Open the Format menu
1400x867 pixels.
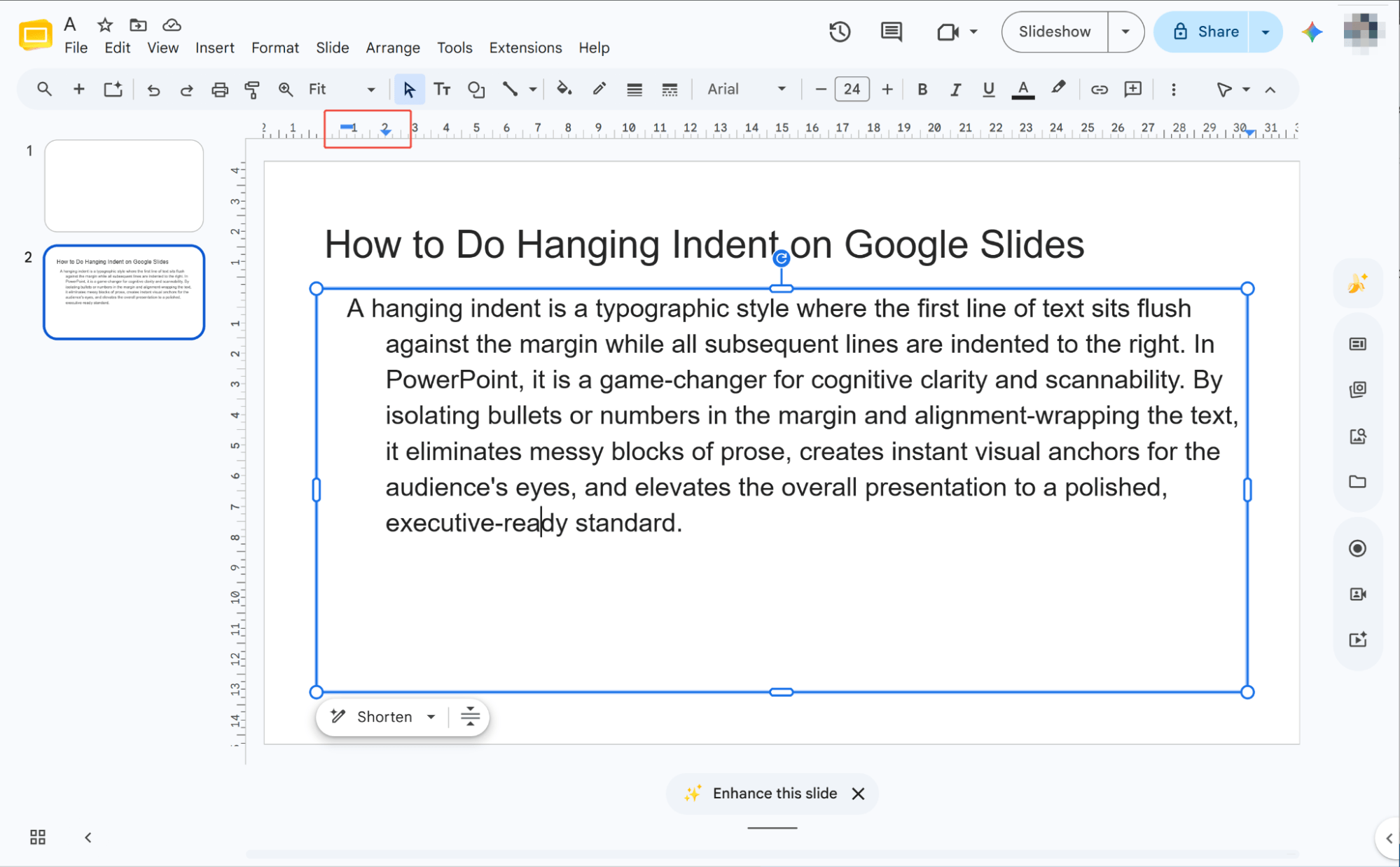coord(275,48)
